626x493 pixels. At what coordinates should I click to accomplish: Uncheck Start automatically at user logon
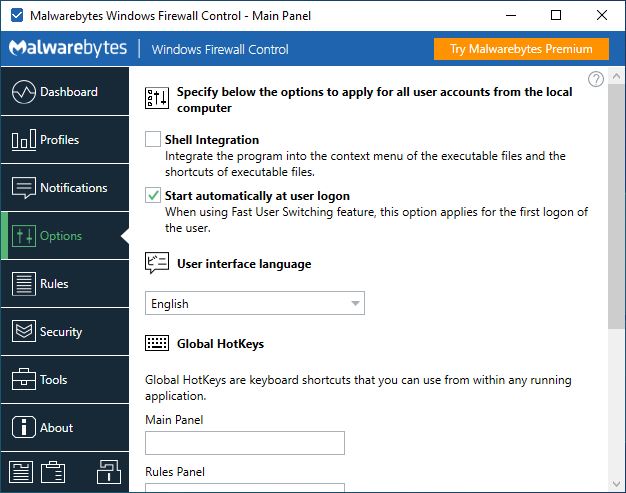click(x=153, y=195)
